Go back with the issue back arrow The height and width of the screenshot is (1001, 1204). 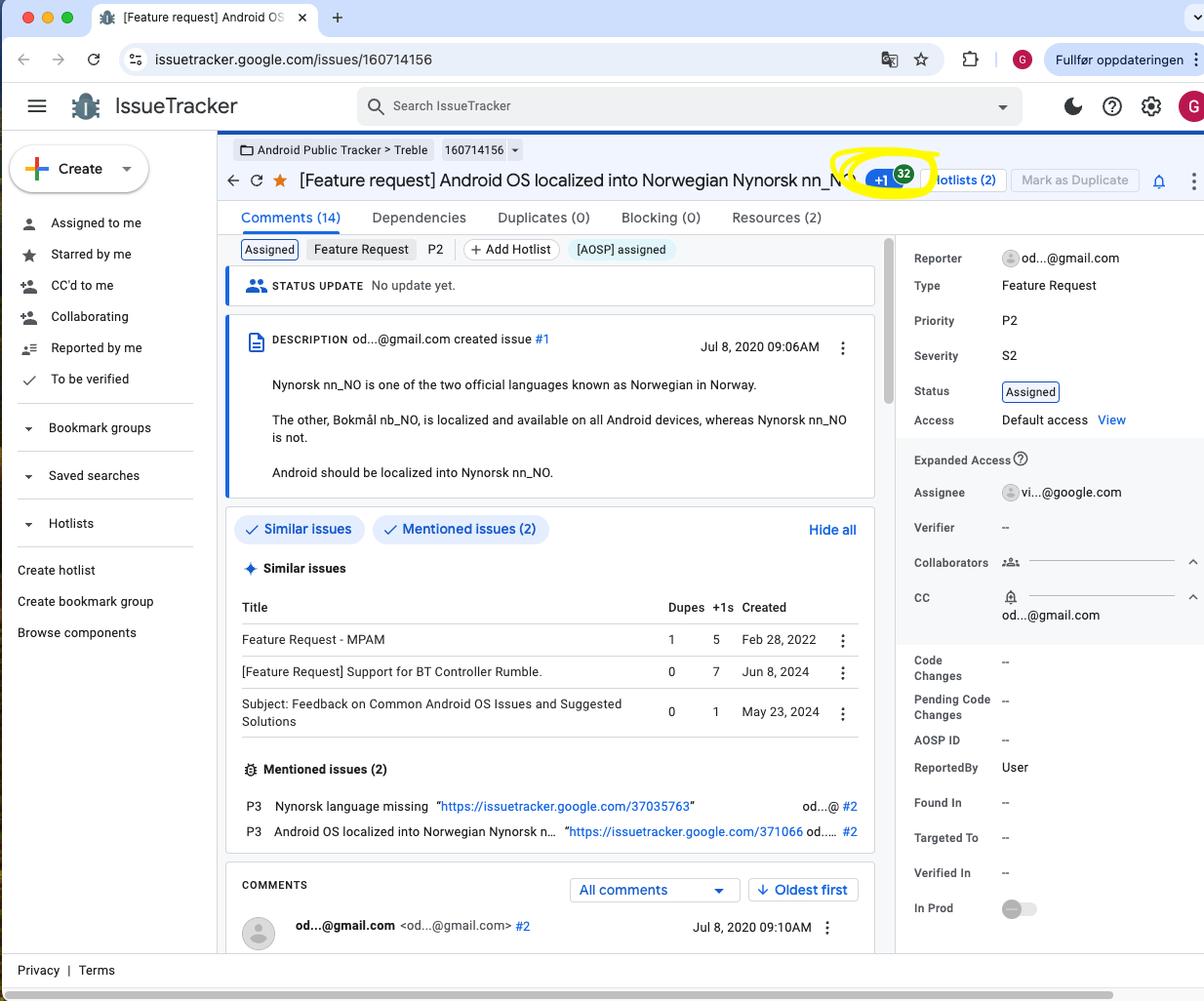pos(233,180)
